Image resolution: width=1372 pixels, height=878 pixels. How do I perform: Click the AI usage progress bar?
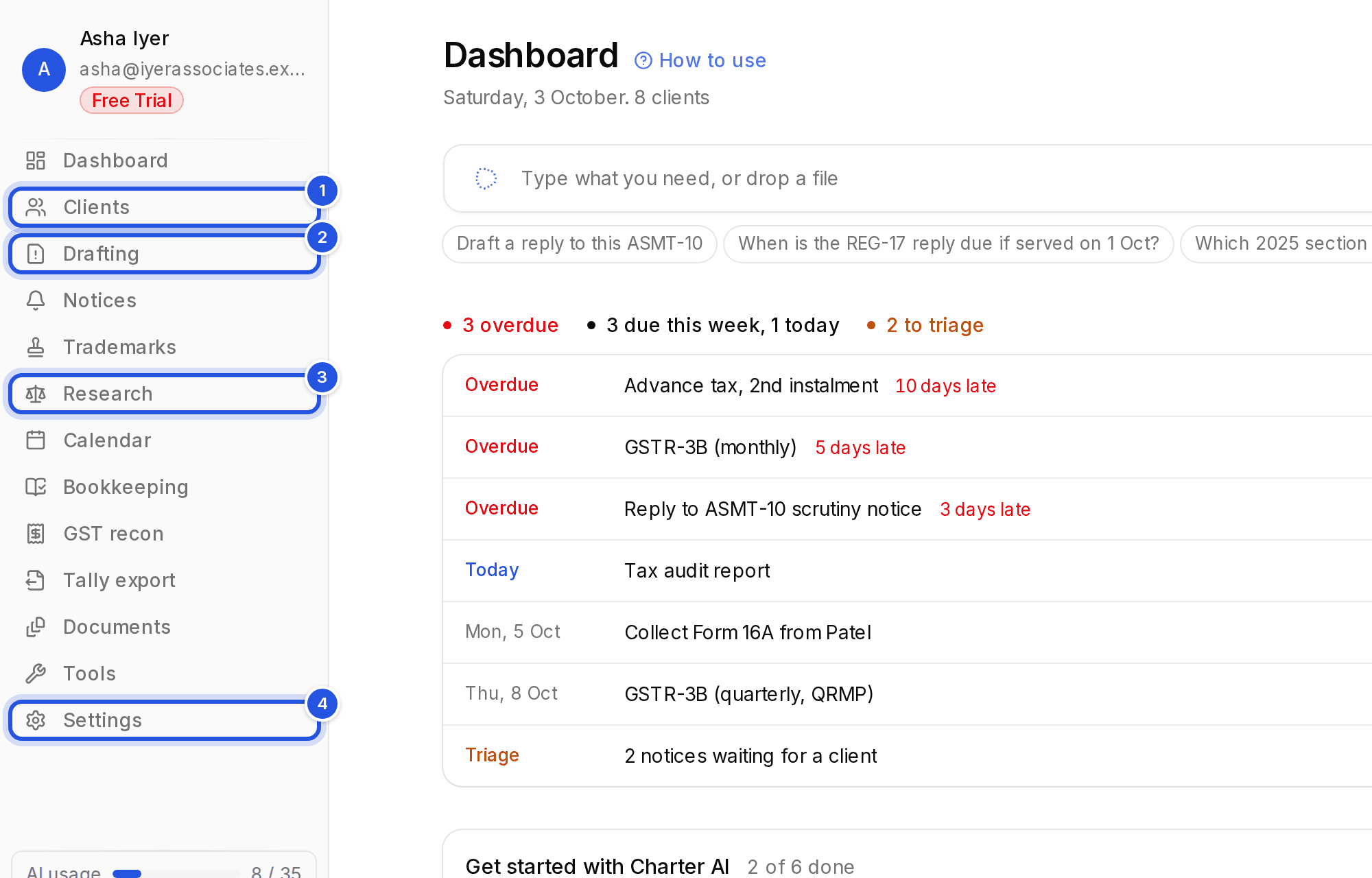(176, 873)
